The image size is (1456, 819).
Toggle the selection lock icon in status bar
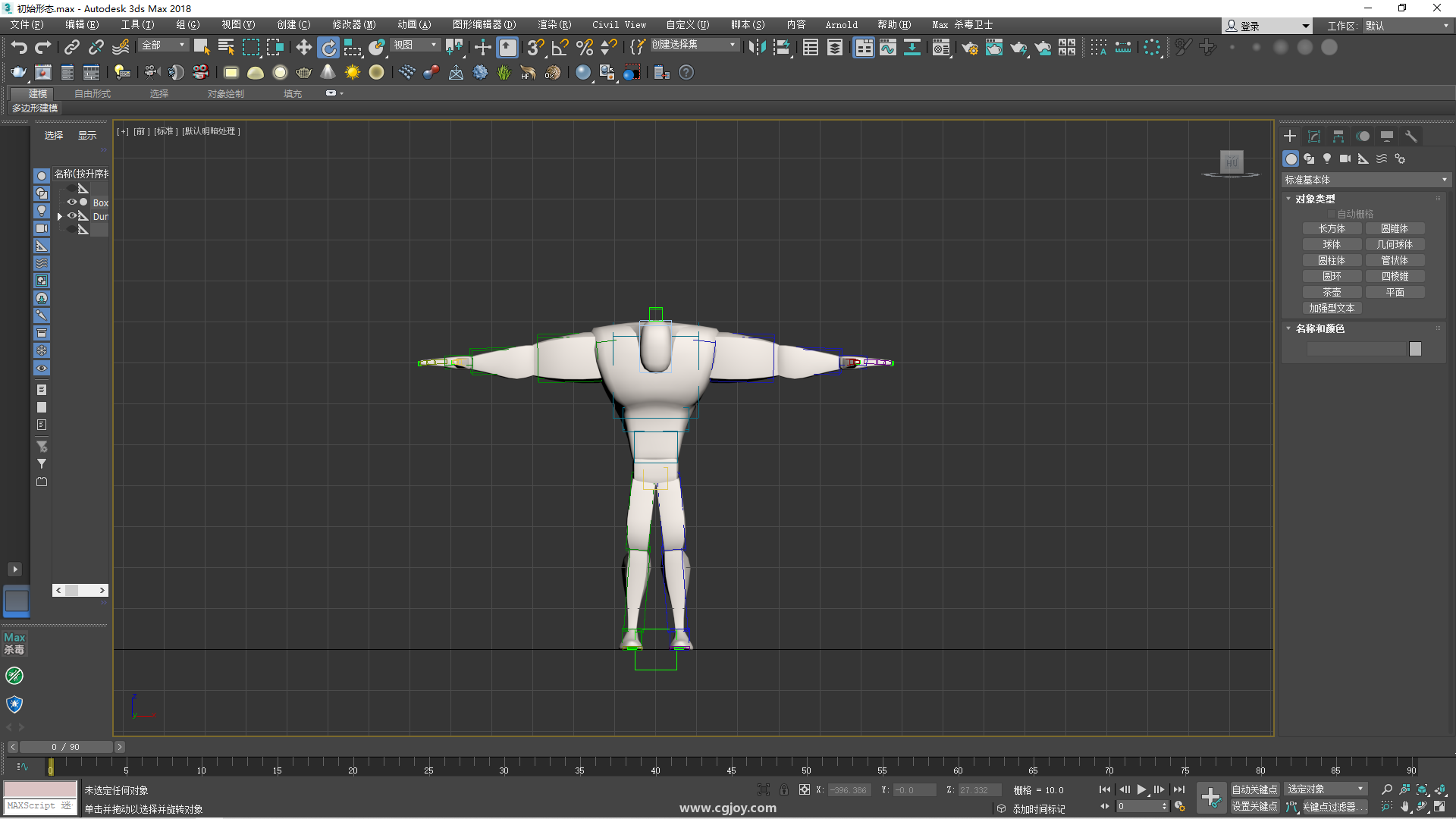pyautogui.click(x=784, y=789)
